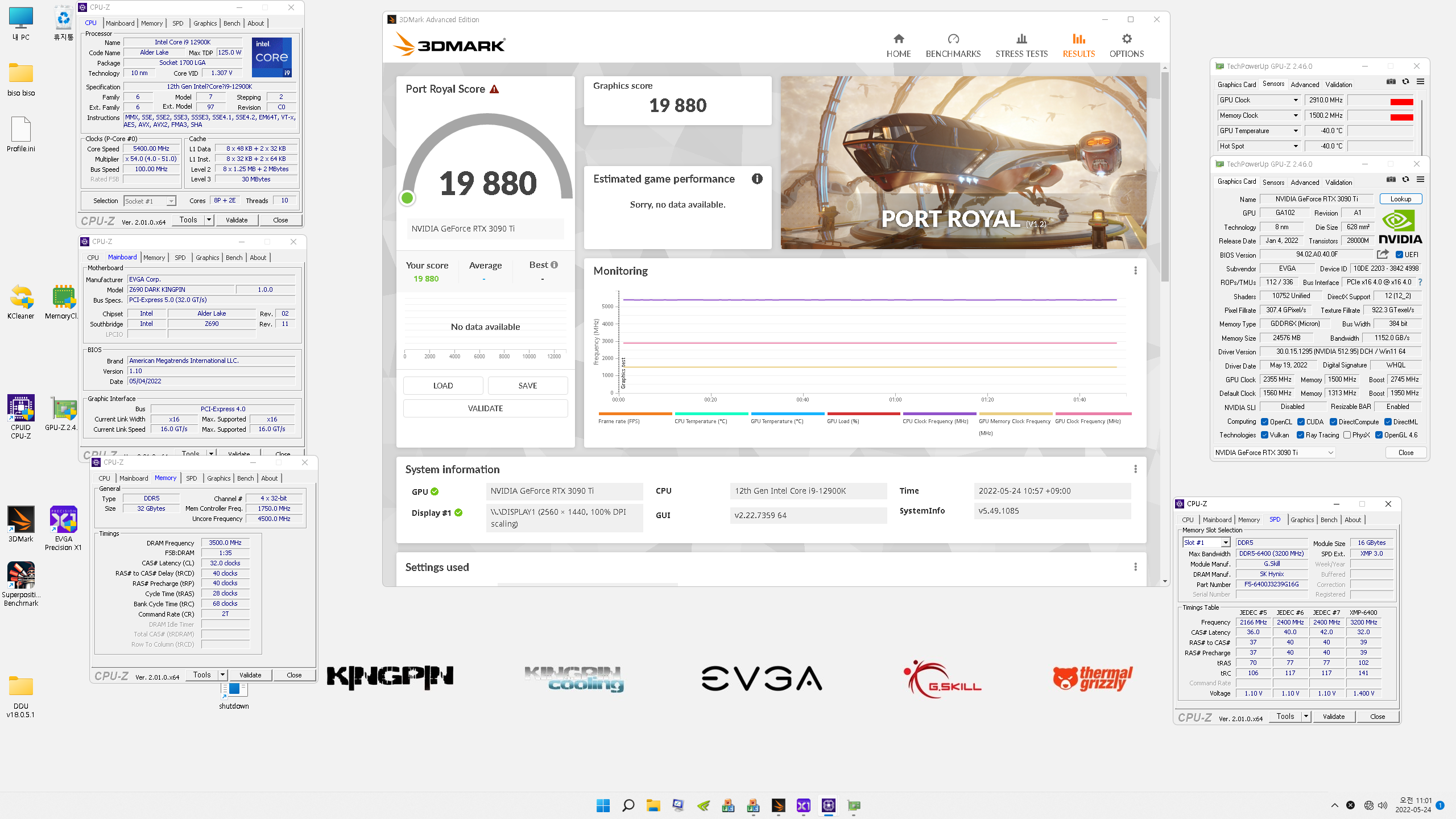This screenshot has width=1456, height=819.
Task: Open GPU selector dropdown NVIDIA GeForce RTX 3090 Ti
Action: tap(1273, 453)
